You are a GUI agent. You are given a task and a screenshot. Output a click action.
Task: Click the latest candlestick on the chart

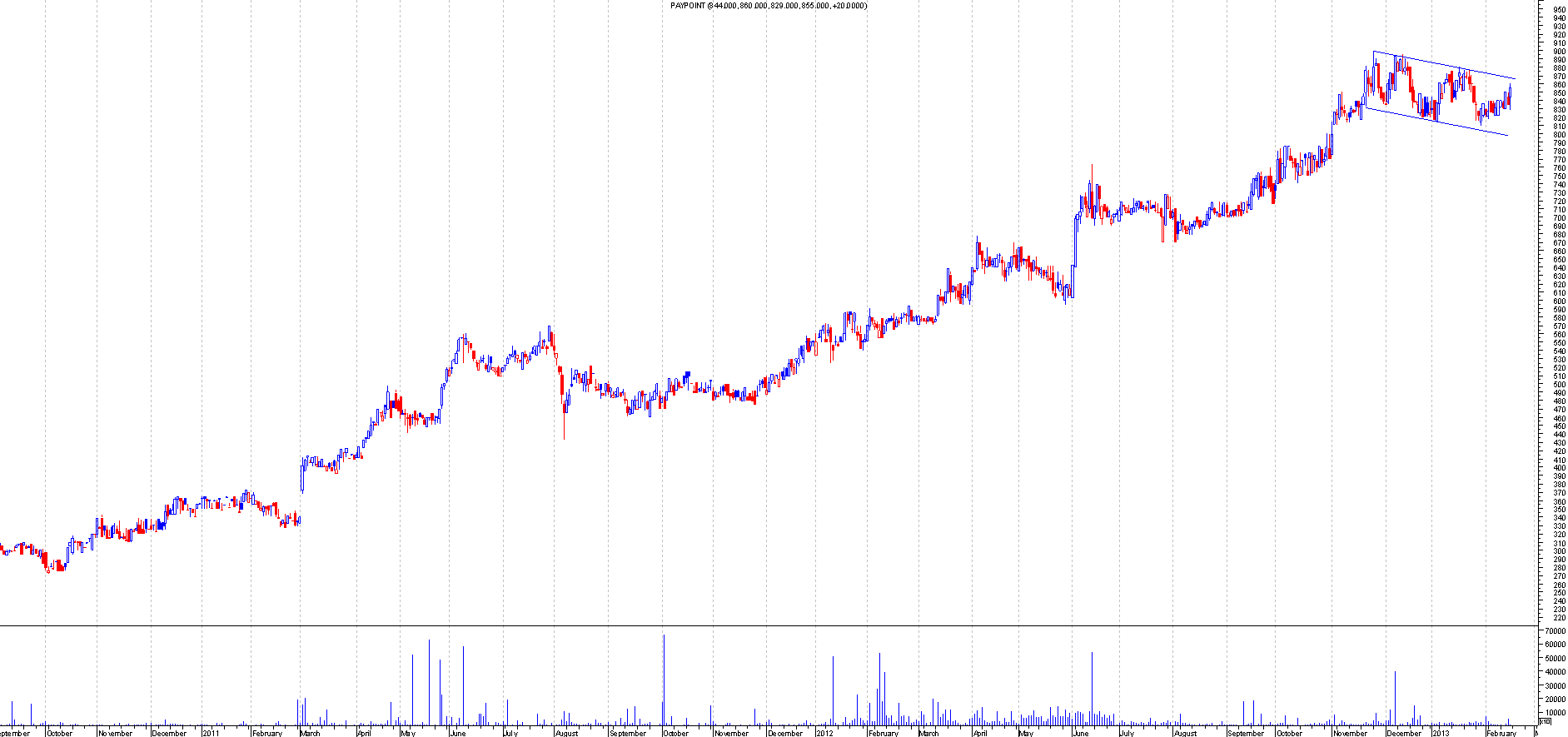tap(1510, 95)
